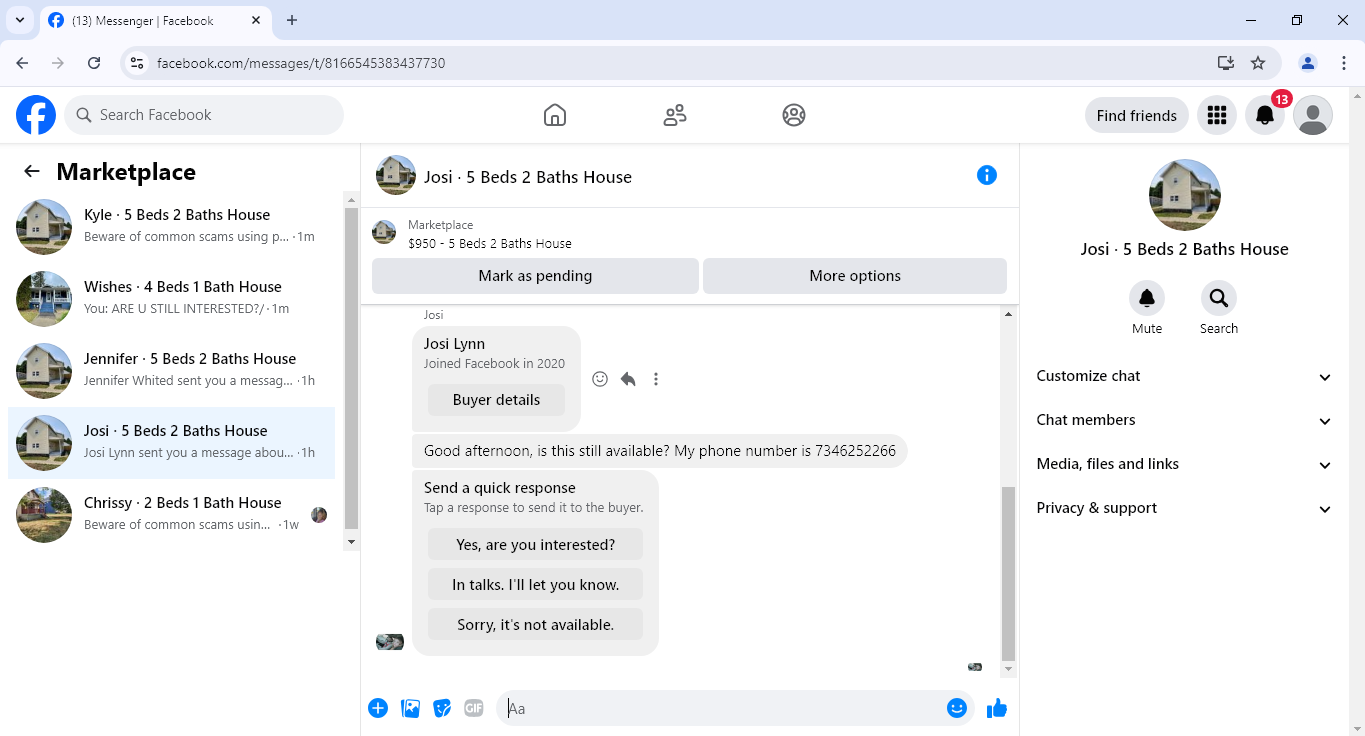The image size is (1365, 736).
Task: Send a thumbs-up like
Action: click(x=997, y=709)
